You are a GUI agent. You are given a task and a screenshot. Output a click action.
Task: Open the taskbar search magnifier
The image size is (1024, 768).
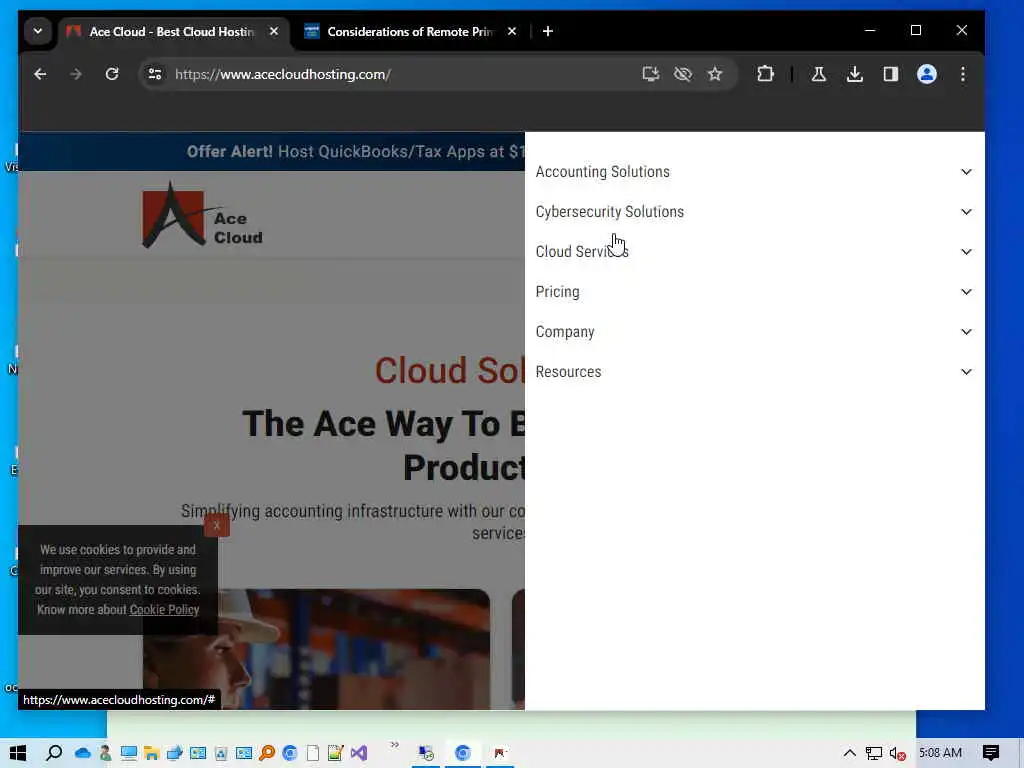[x=54, y=753]
